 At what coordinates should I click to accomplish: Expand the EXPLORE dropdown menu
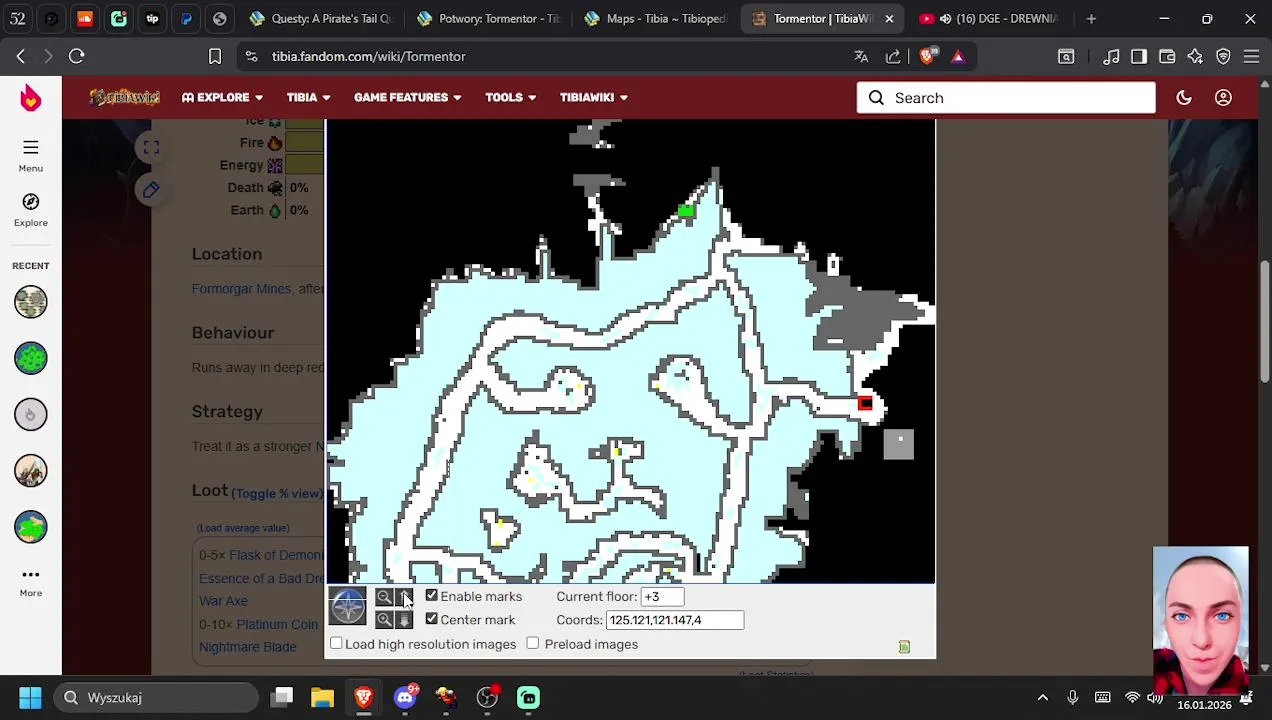tap(222, 98)
